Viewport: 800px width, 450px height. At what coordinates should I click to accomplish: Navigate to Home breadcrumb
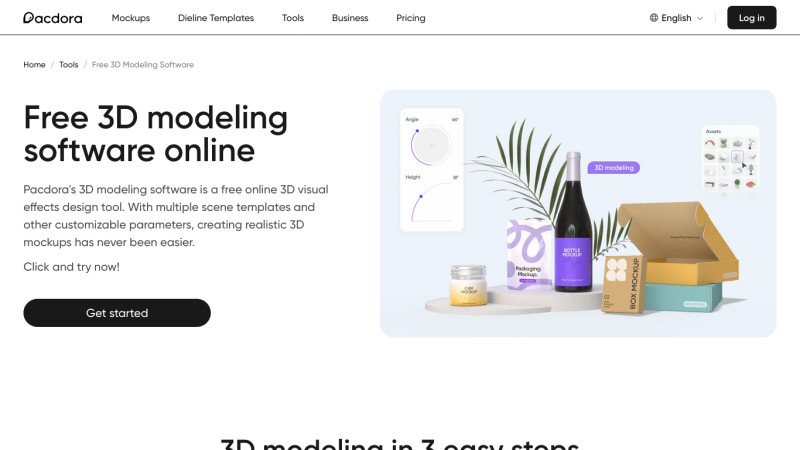coord(34,65)
